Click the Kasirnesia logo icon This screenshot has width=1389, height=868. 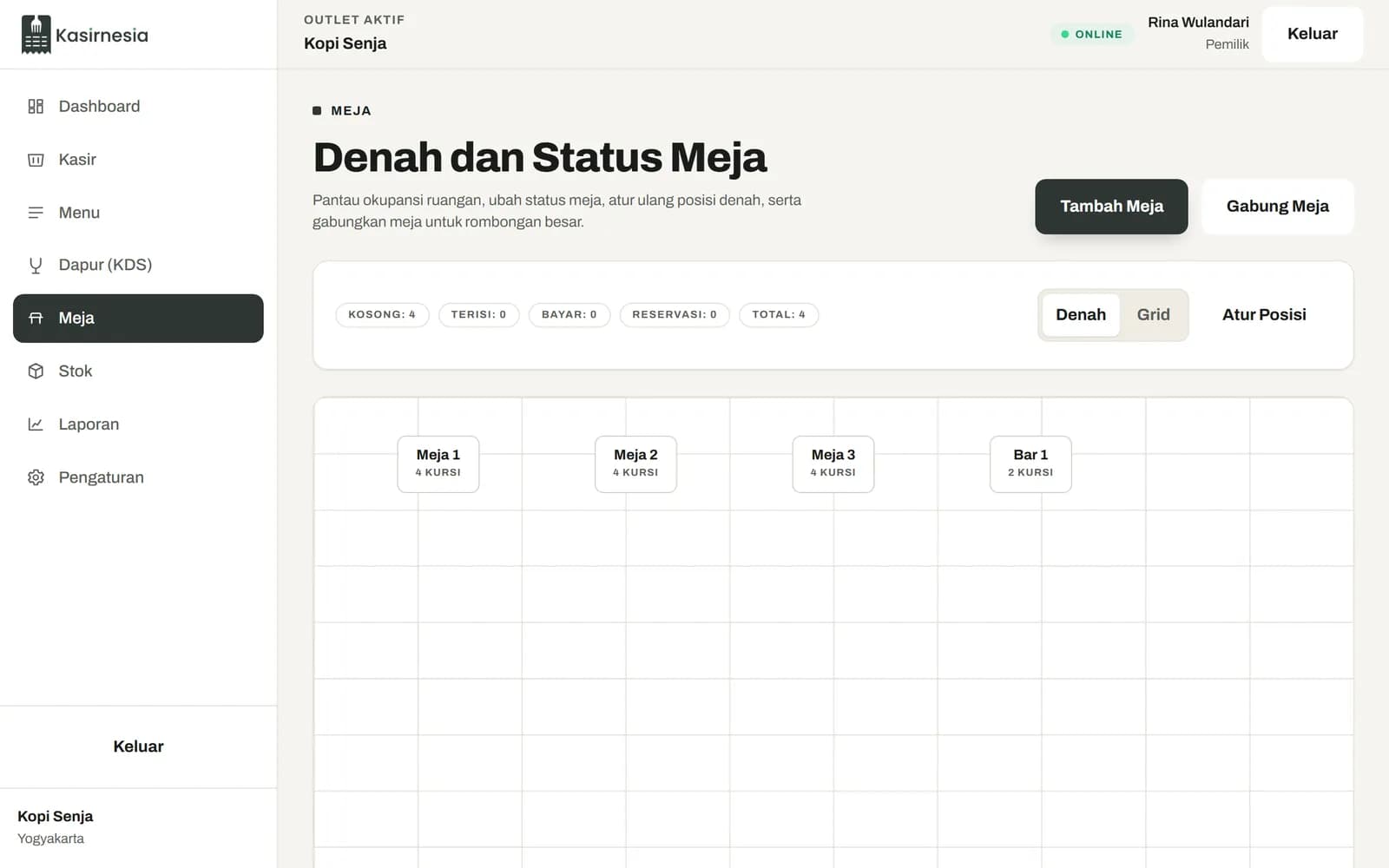[x=36, y=35]
